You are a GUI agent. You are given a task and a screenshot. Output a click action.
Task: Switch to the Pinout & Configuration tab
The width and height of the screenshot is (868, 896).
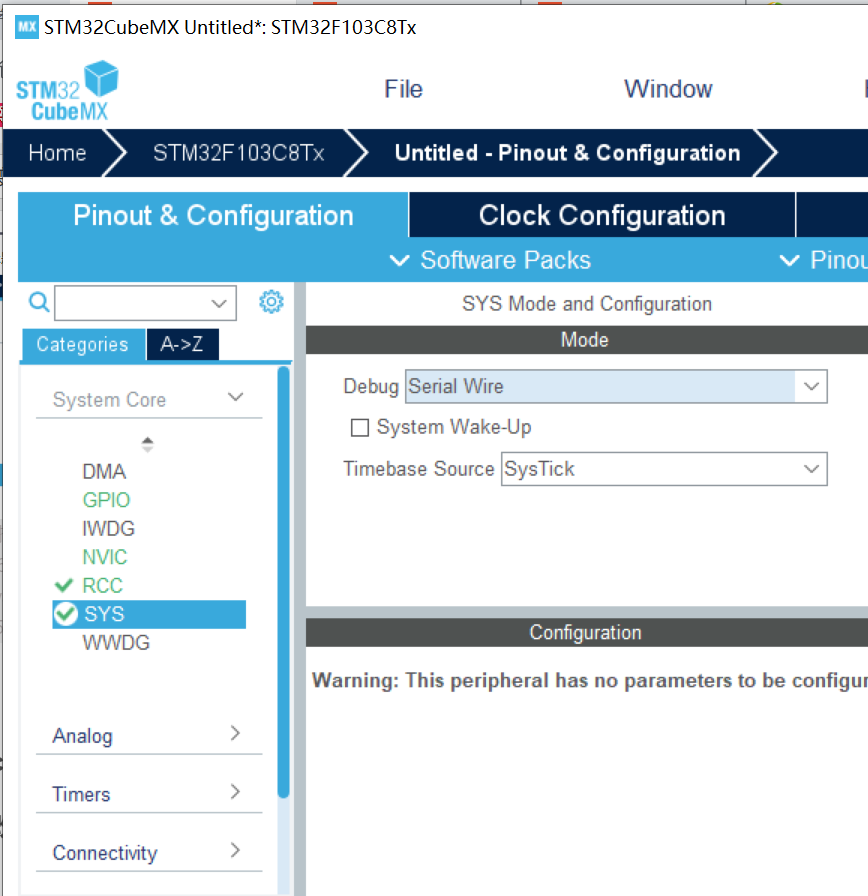[x=213, y=215]
